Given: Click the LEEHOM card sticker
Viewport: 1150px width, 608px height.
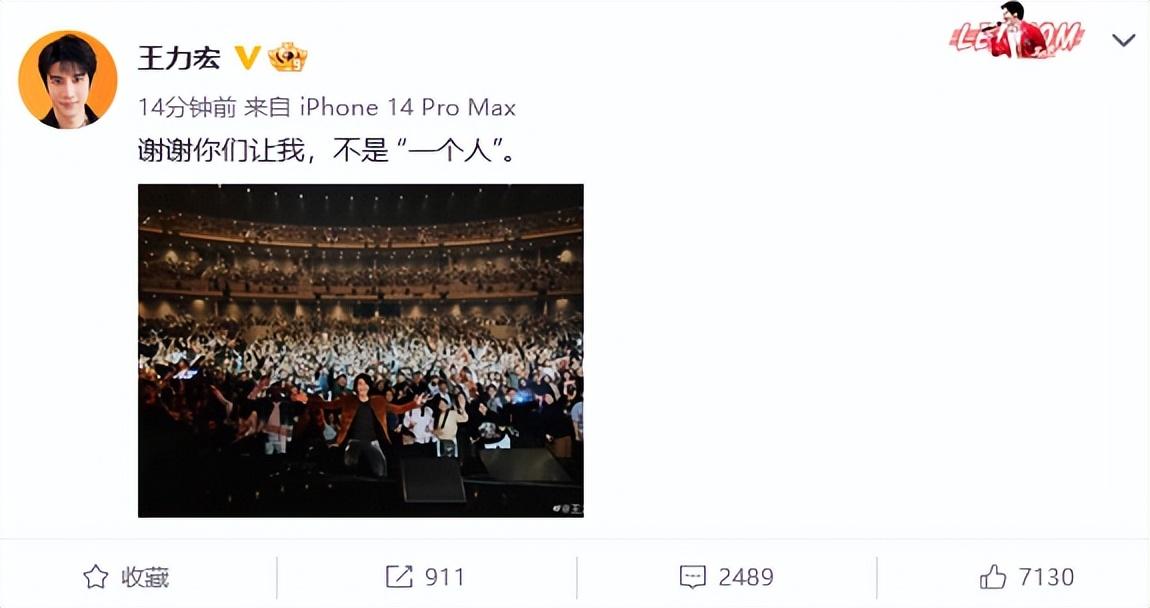Looking at the screenshot, I should [x=1016, y=31].
